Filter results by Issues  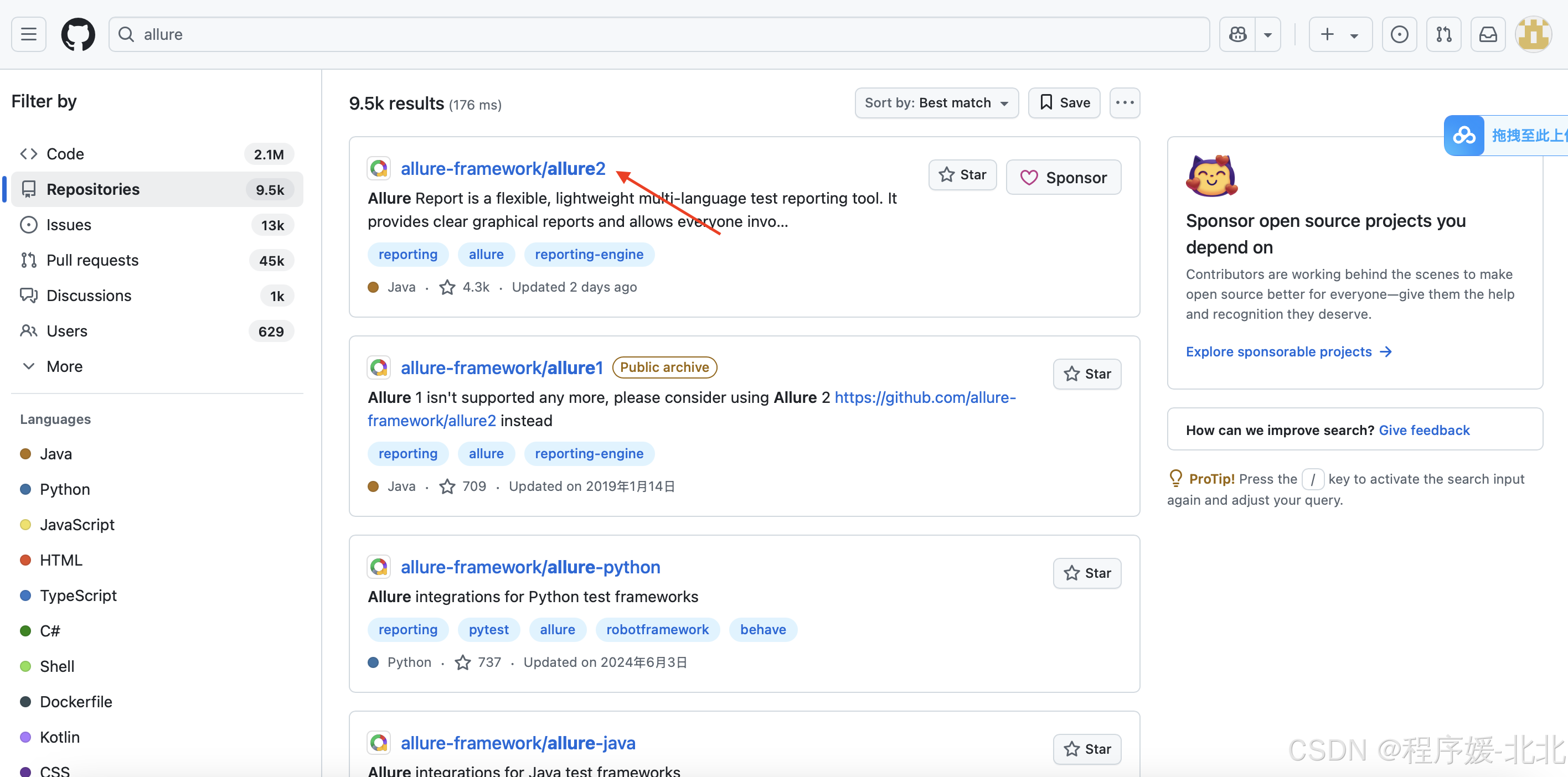pos(157,225)
